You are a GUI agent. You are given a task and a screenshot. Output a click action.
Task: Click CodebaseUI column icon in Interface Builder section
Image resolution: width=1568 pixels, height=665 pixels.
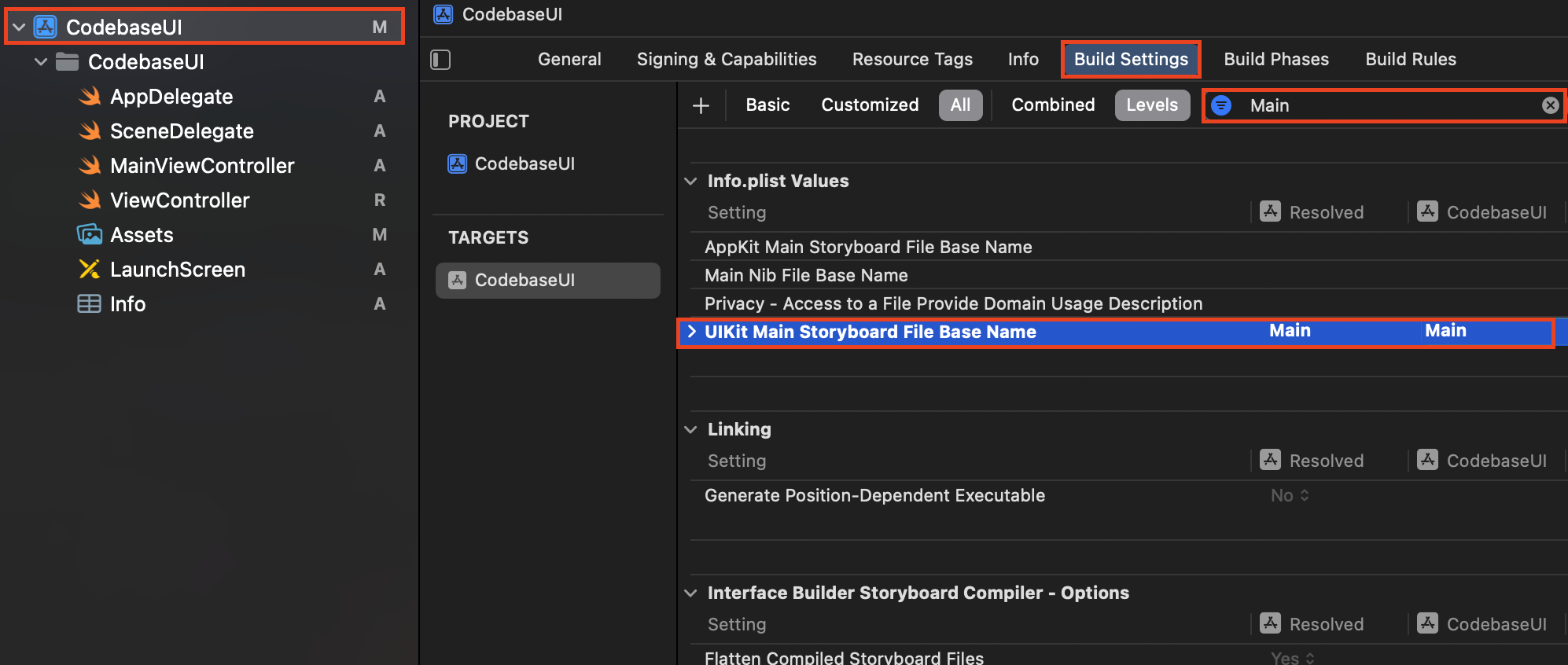tap(1427, 623)
